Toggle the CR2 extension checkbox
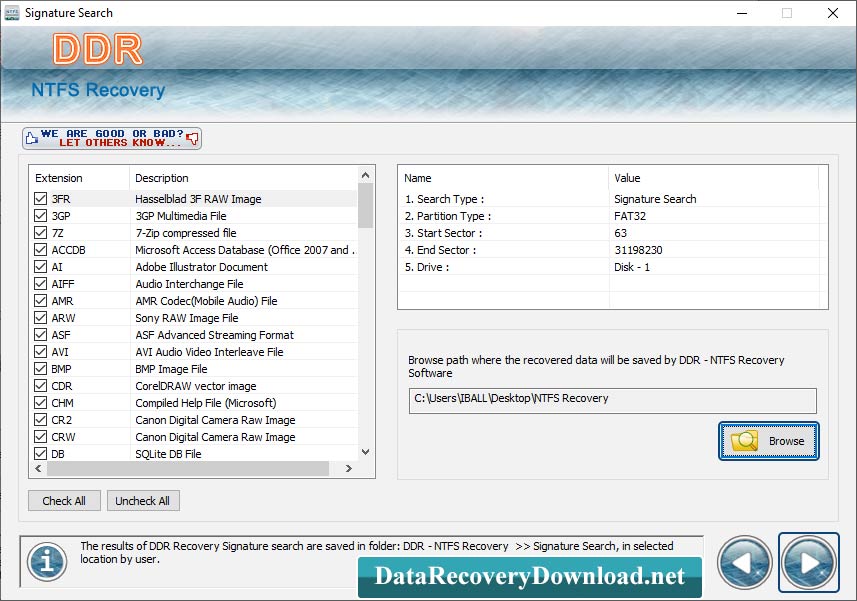Screen dimensions: 857x601 tap(40, 420)
